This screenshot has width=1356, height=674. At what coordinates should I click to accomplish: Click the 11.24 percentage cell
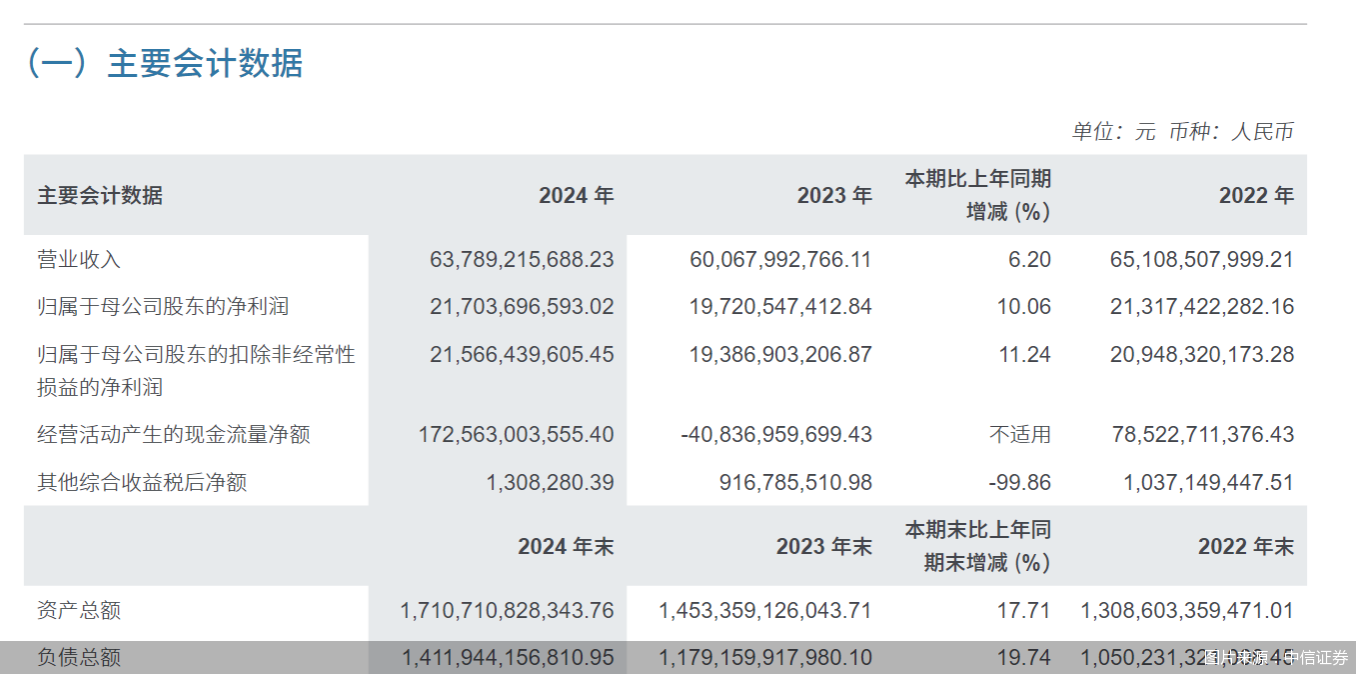[x=1024, y=354]
